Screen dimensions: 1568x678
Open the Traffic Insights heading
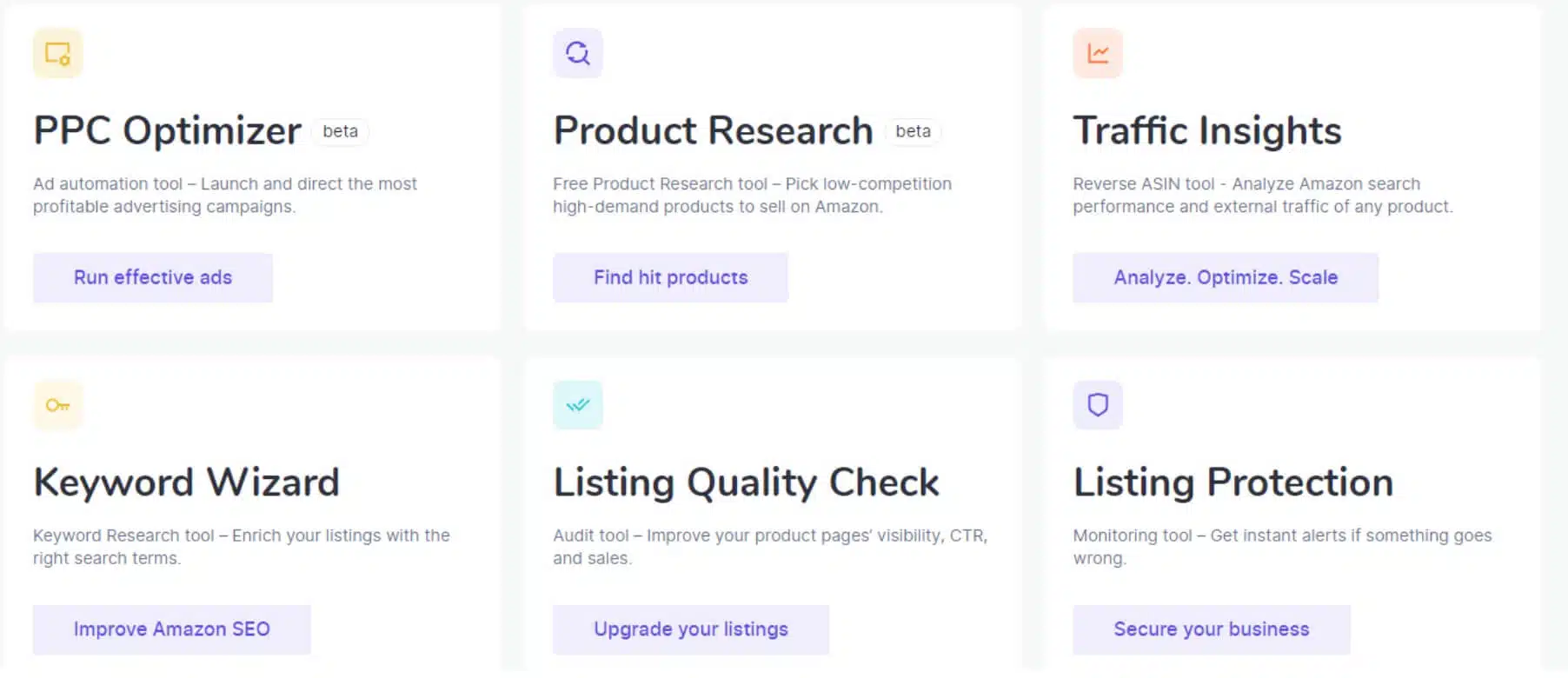(1206, 131)
